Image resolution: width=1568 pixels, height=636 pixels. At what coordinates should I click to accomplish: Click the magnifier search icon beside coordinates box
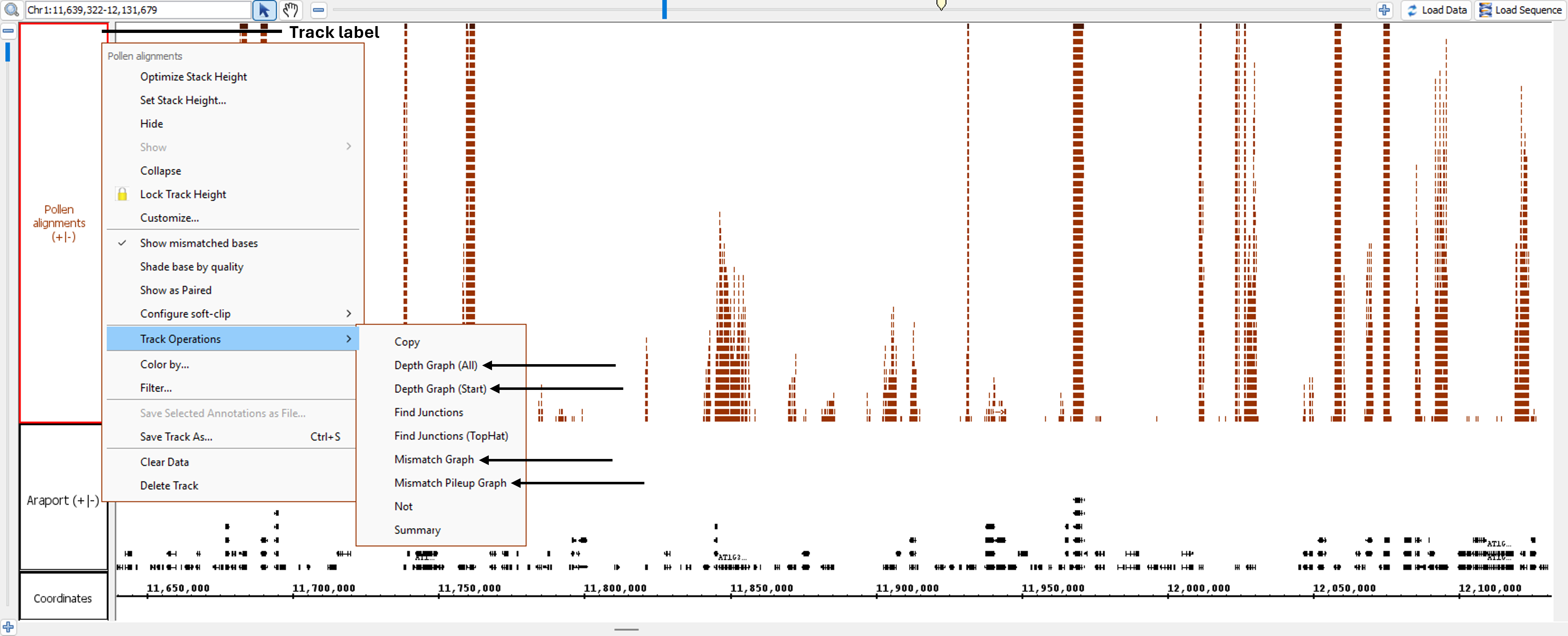tap(11, 10)
